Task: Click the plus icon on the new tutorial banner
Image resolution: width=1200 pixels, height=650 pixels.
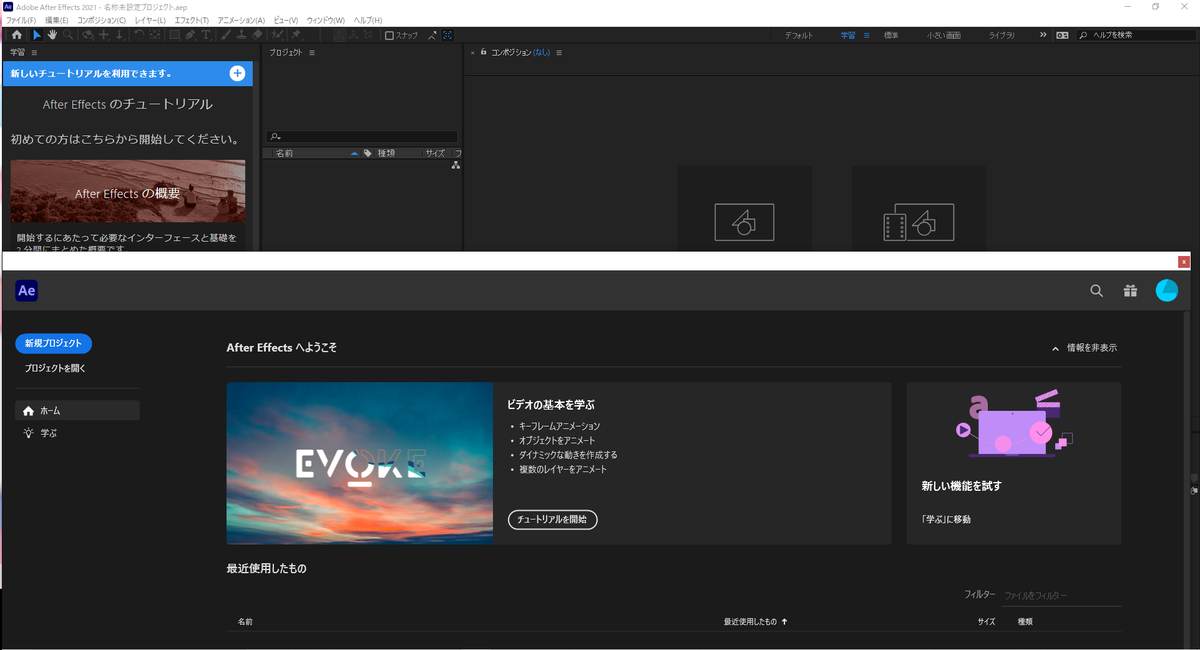Action: coord(237,73)
